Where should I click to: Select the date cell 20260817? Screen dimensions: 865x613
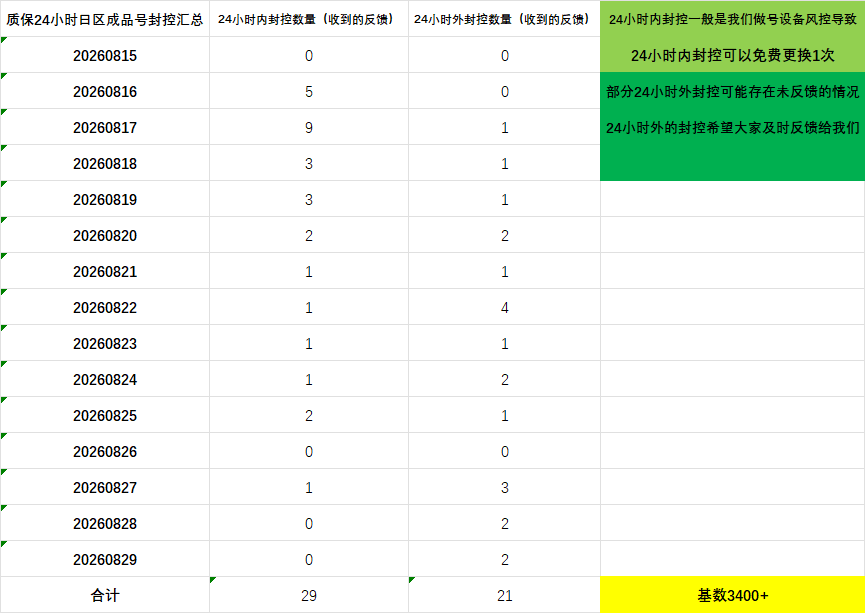(x=105, y=127)
